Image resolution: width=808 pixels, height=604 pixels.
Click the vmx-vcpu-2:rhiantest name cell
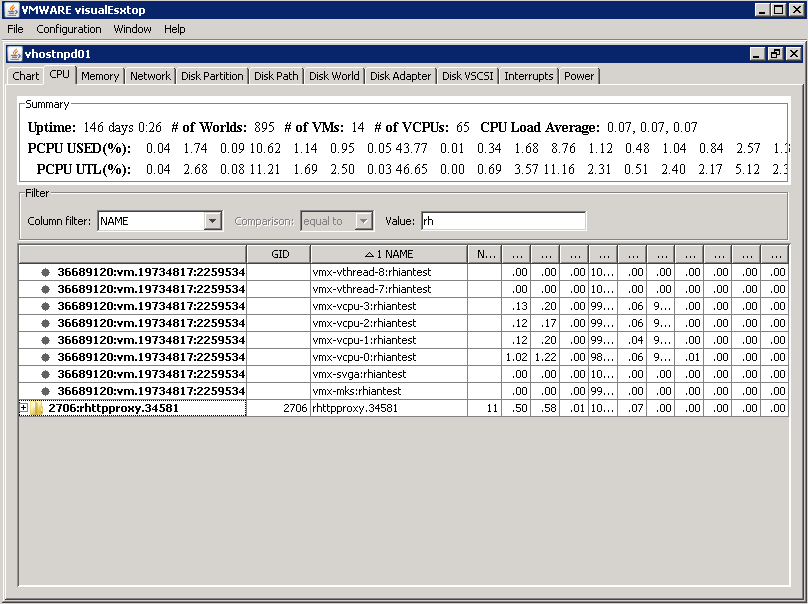(x=389, y=323)
